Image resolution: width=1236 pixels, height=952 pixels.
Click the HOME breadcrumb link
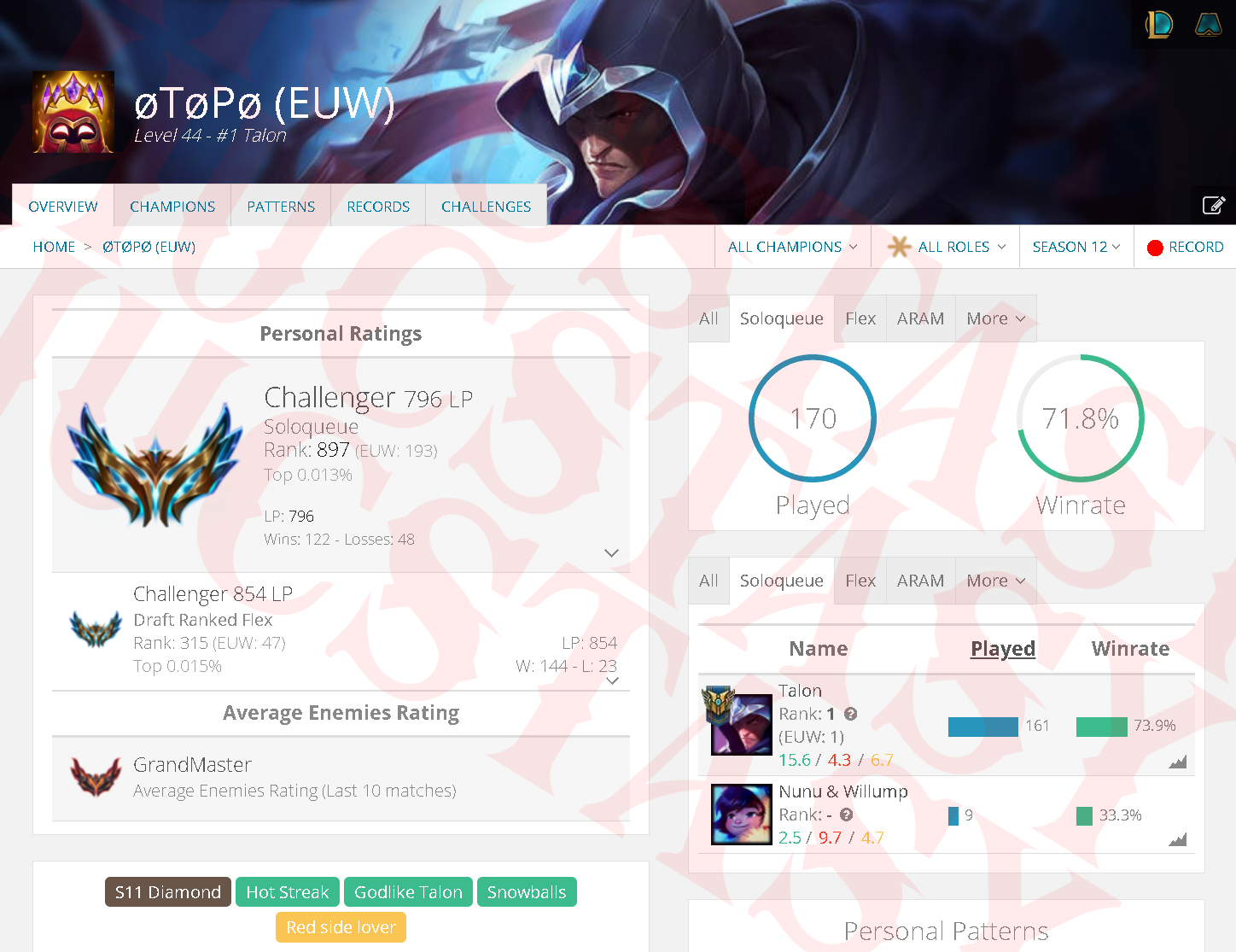(x=54, y=247)
